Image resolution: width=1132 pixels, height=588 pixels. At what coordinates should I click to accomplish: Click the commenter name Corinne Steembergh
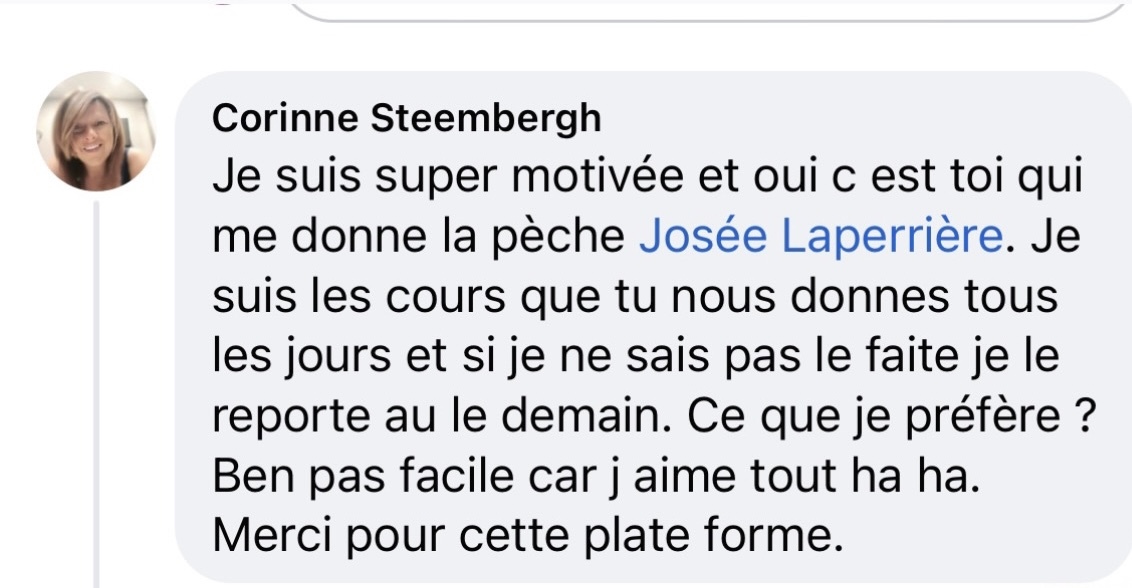(407, 119)
